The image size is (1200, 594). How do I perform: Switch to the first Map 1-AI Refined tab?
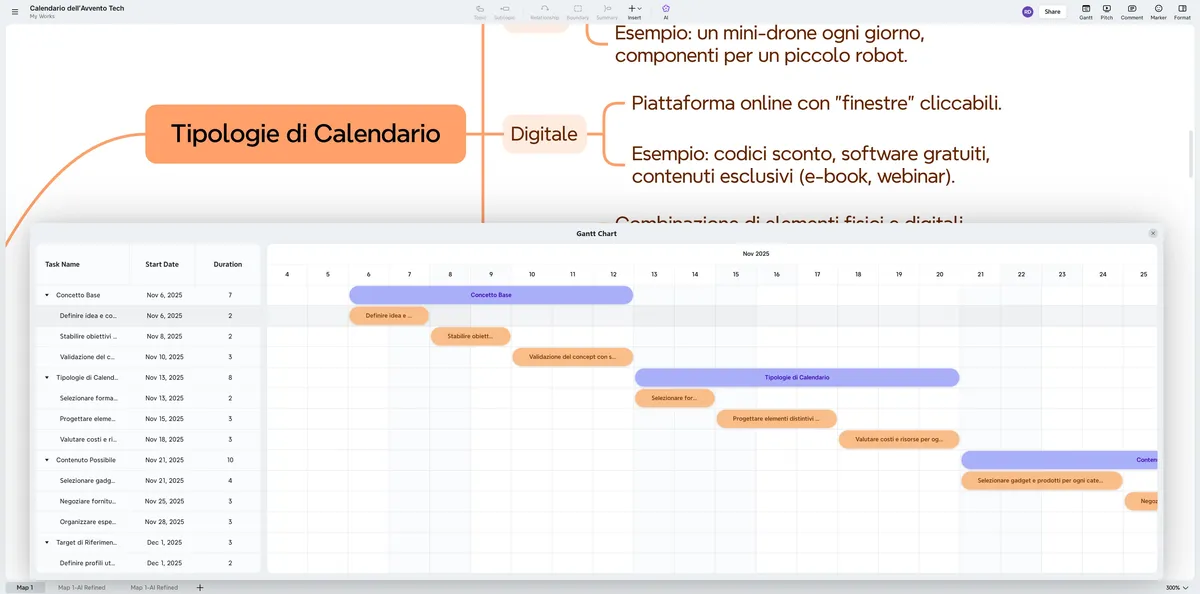pyautogui.click(x=81, y=588)
